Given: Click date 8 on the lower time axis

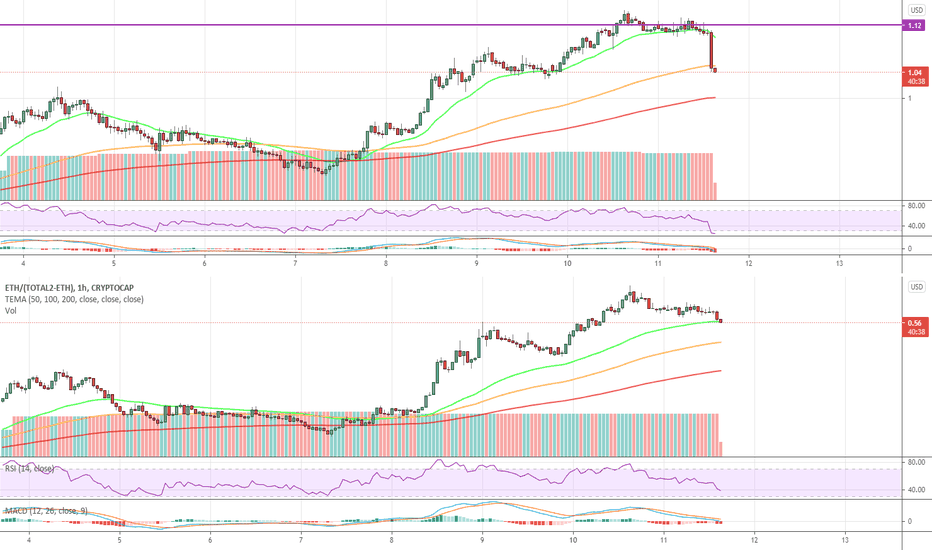Looking at the screenshot, I should pos(392,540).
